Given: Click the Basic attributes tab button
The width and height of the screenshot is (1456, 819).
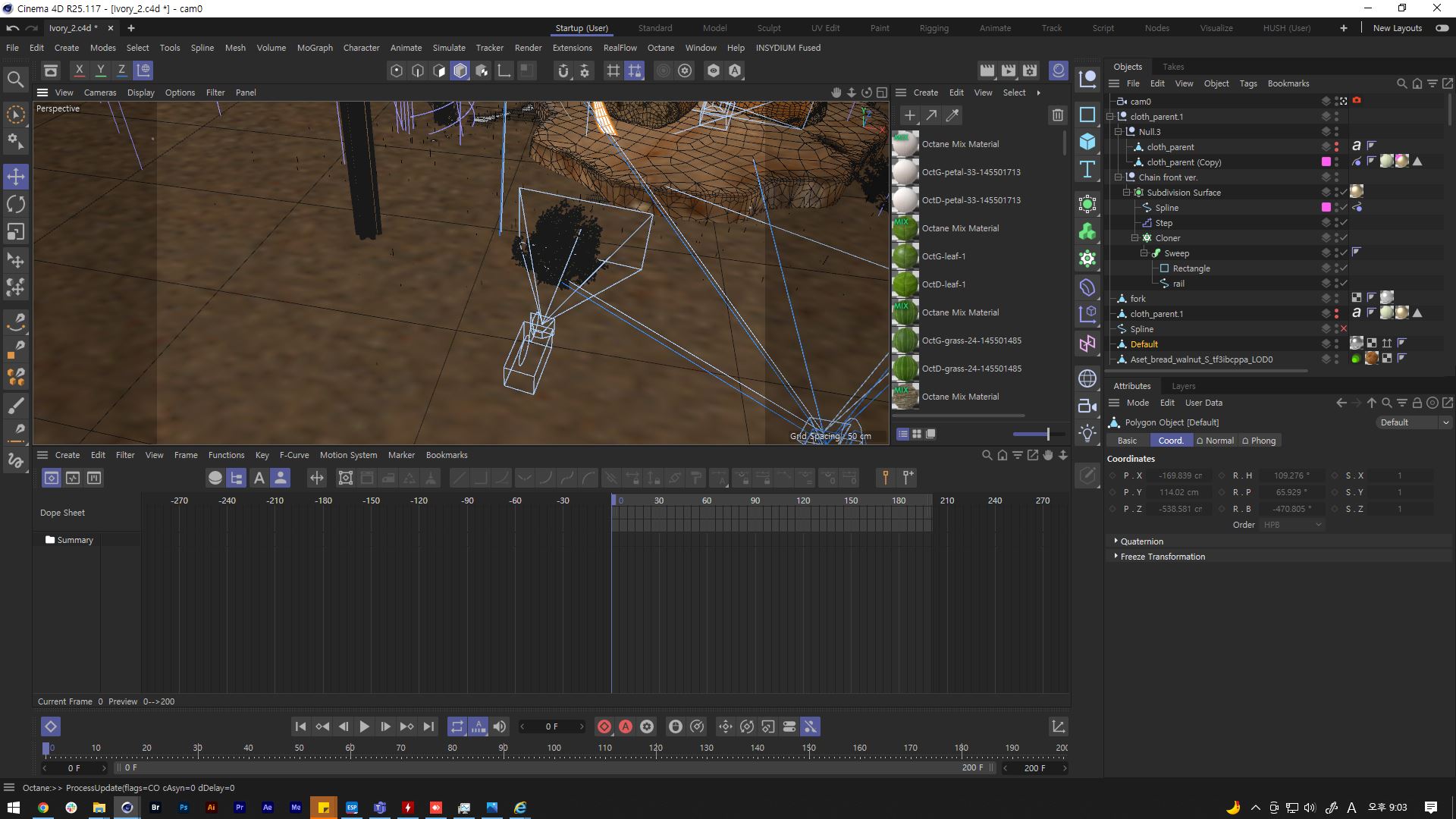Looking at the screenshot, I should pyautogui.click(x=1127, y=441).
